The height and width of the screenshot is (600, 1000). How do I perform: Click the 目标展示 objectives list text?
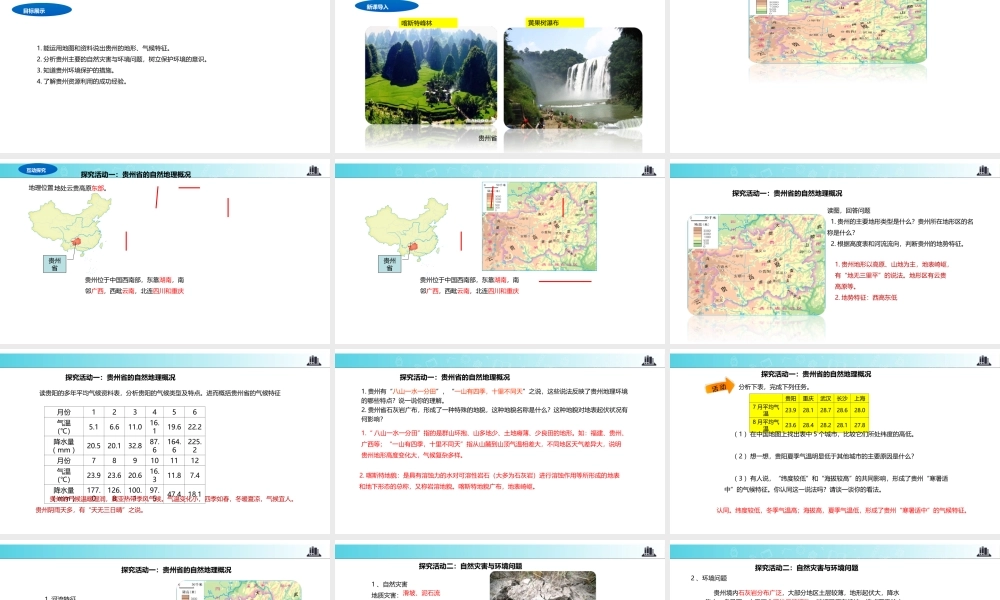click(122, 64)
